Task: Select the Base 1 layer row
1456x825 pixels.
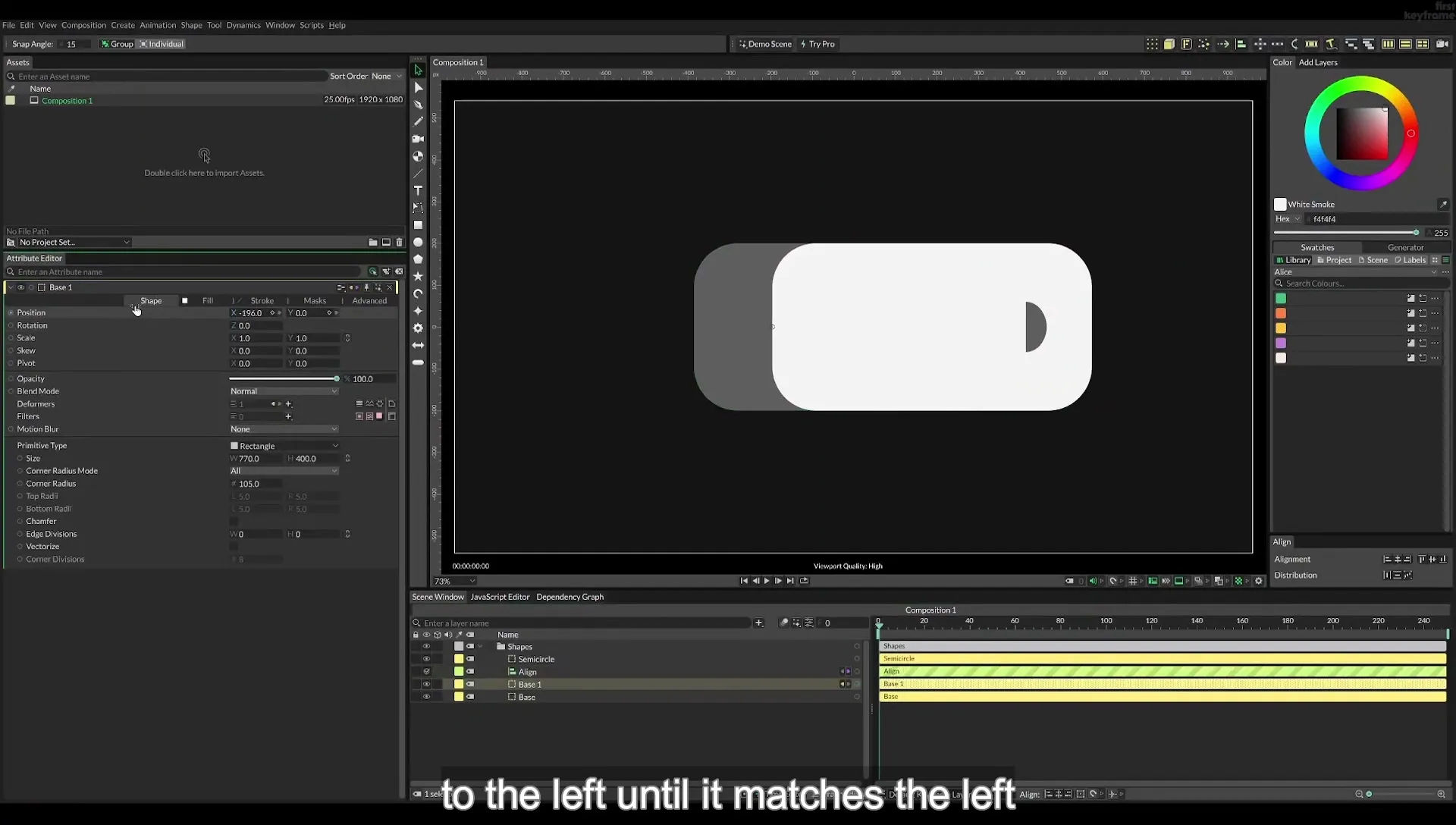Action: tap(637, 684)
